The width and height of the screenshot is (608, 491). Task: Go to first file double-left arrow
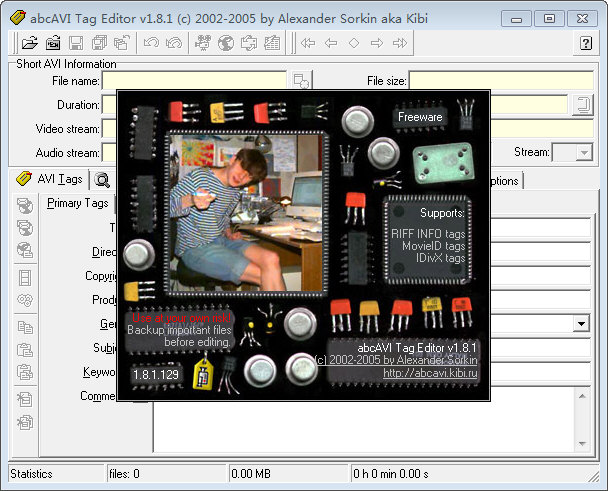coord(308,43)
